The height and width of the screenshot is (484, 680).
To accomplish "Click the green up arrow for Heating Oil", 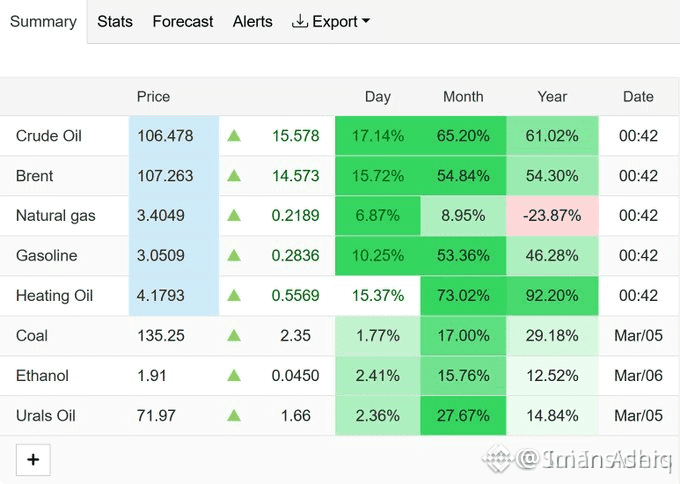I will point(234,295).
